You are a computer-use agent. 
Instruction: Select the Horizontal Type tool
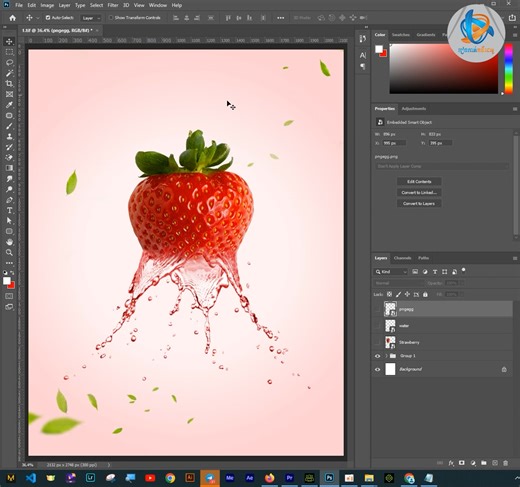[9, 210]
